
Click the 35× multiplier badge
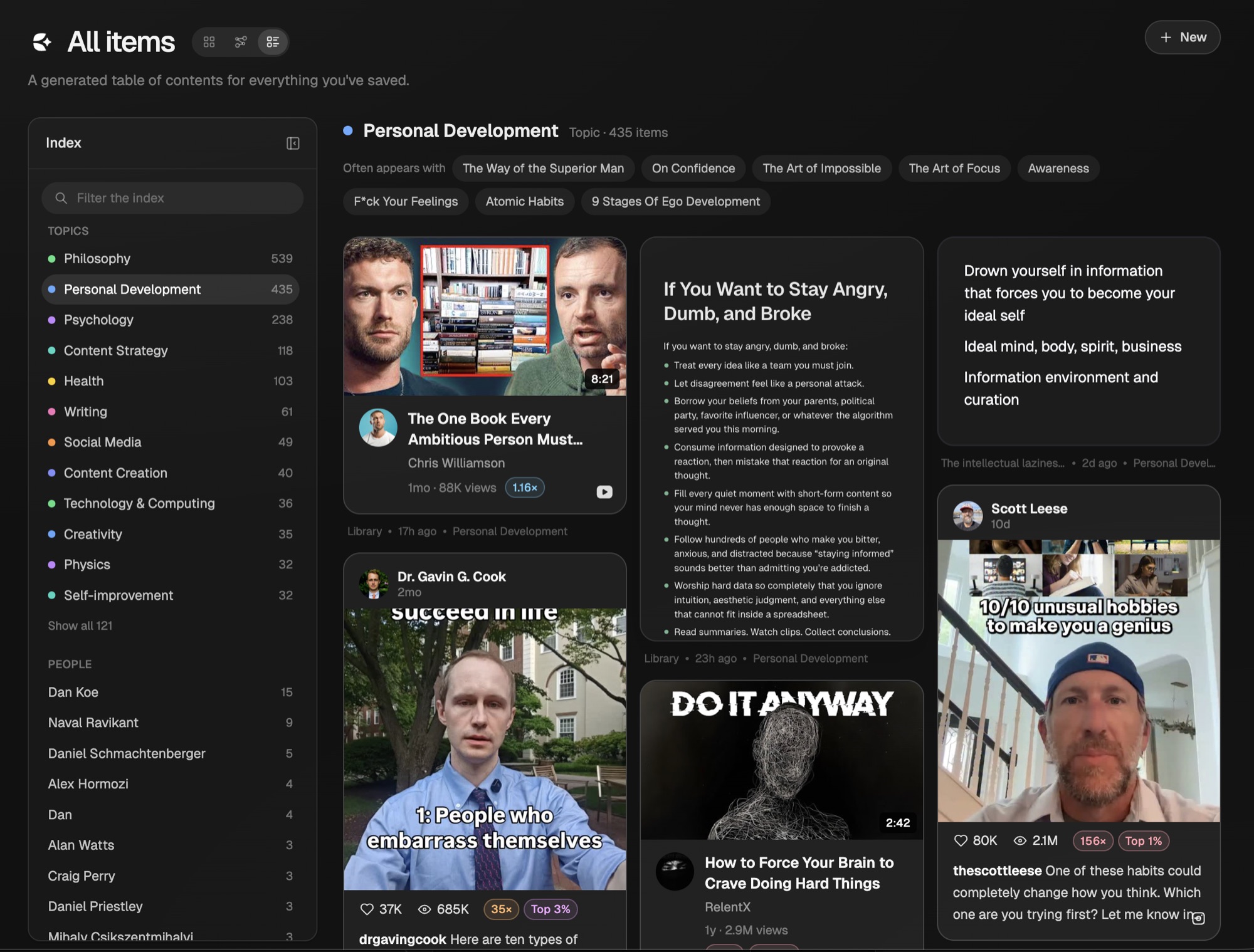(501, 909)
